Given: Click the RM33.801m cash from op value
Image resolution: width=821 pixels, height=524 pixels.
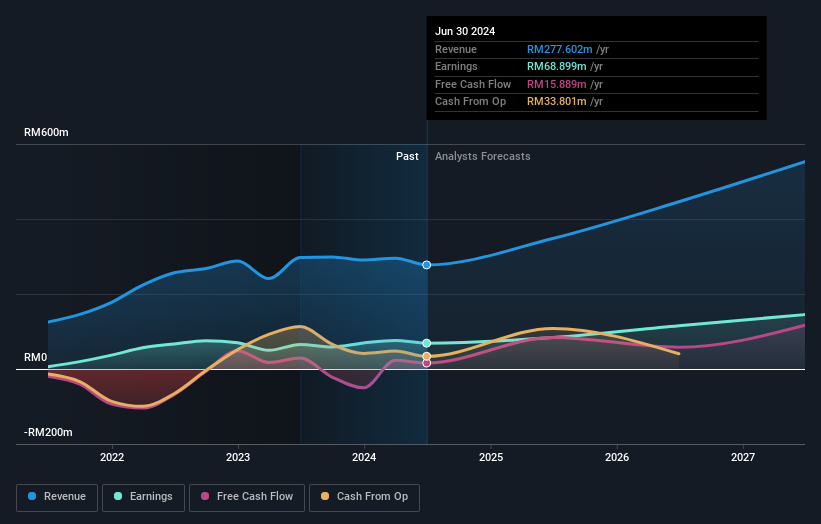Looking at the screenshot, I should coord(557,102).
